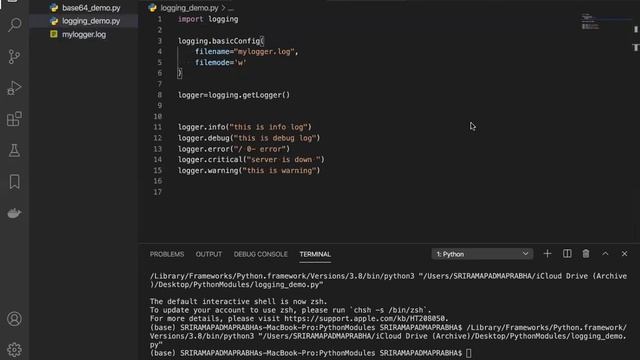Click logger.info("this is info log") line

pos(244,127)
